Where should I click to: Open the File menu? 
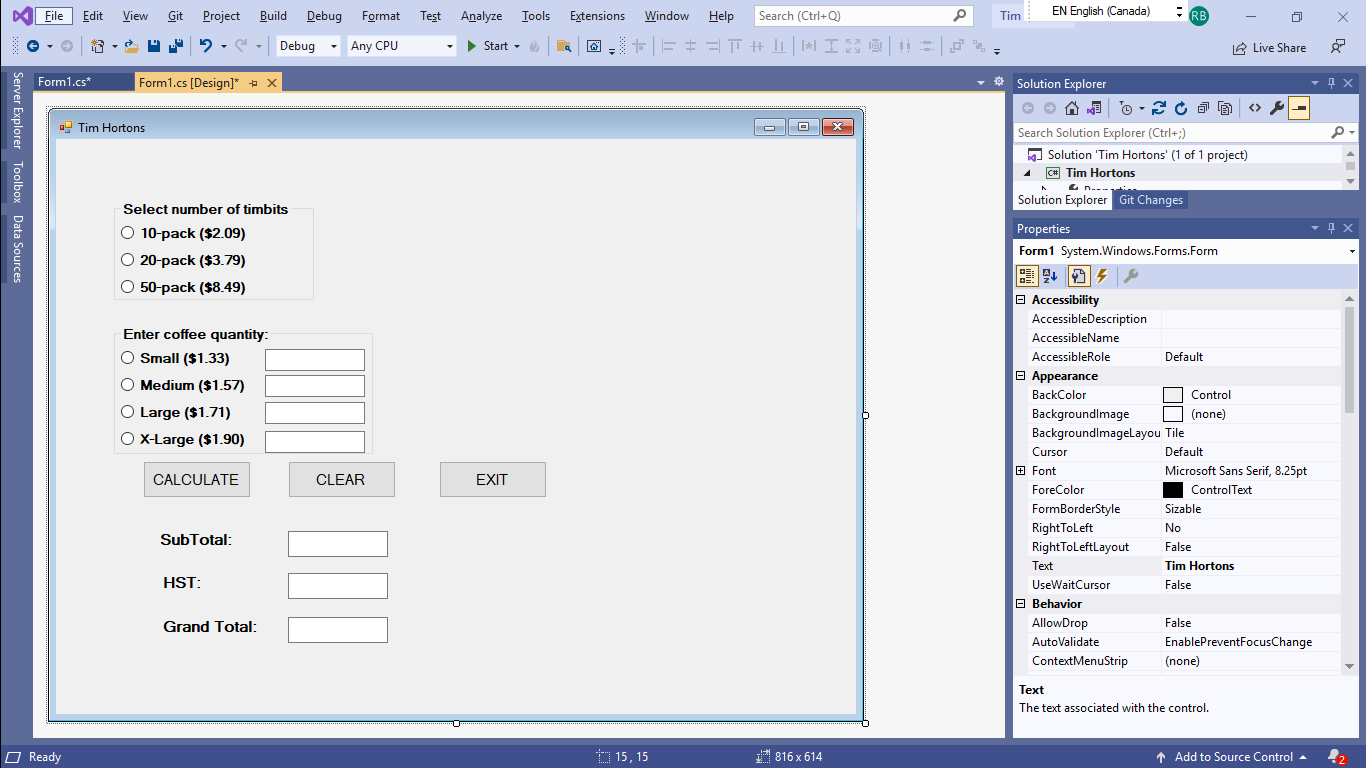coord(54,16)
